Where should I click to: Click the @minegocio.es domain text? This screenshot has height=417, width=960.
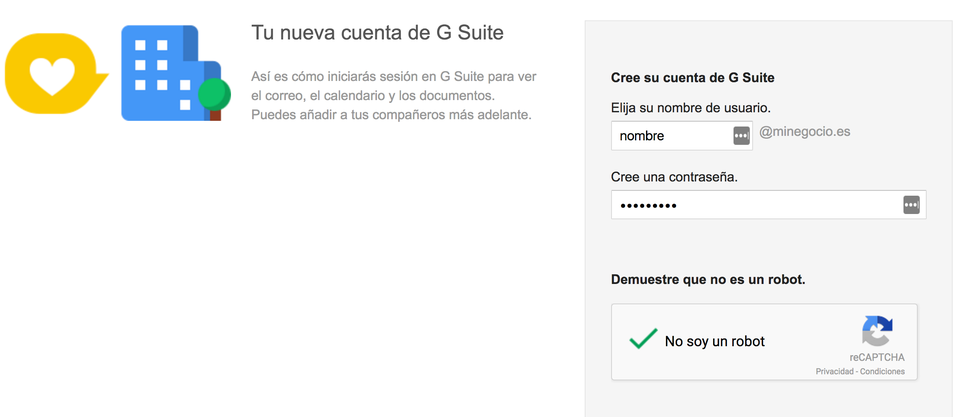(x=804, y=131)
